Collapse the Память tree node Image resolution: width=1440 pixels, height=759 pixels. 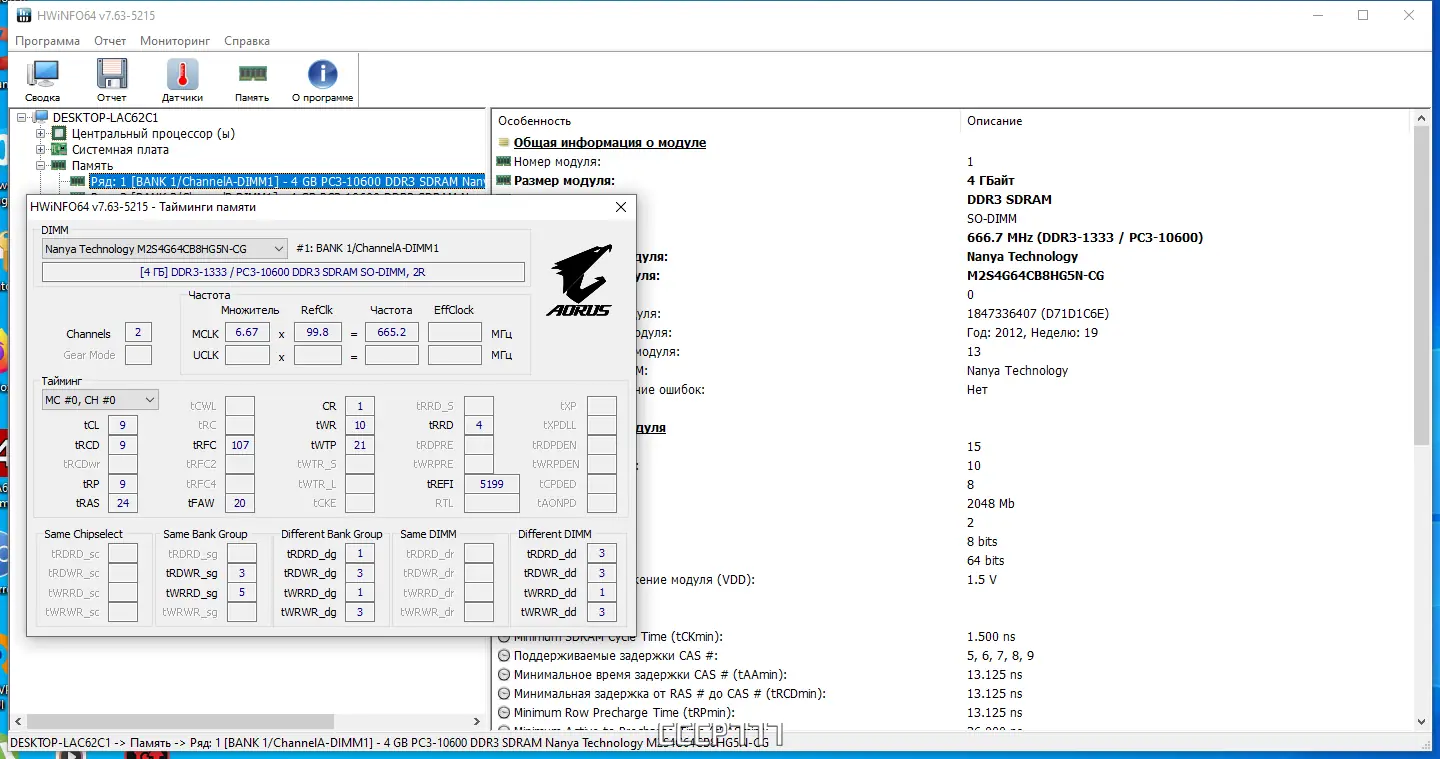[x=41, y=166]
